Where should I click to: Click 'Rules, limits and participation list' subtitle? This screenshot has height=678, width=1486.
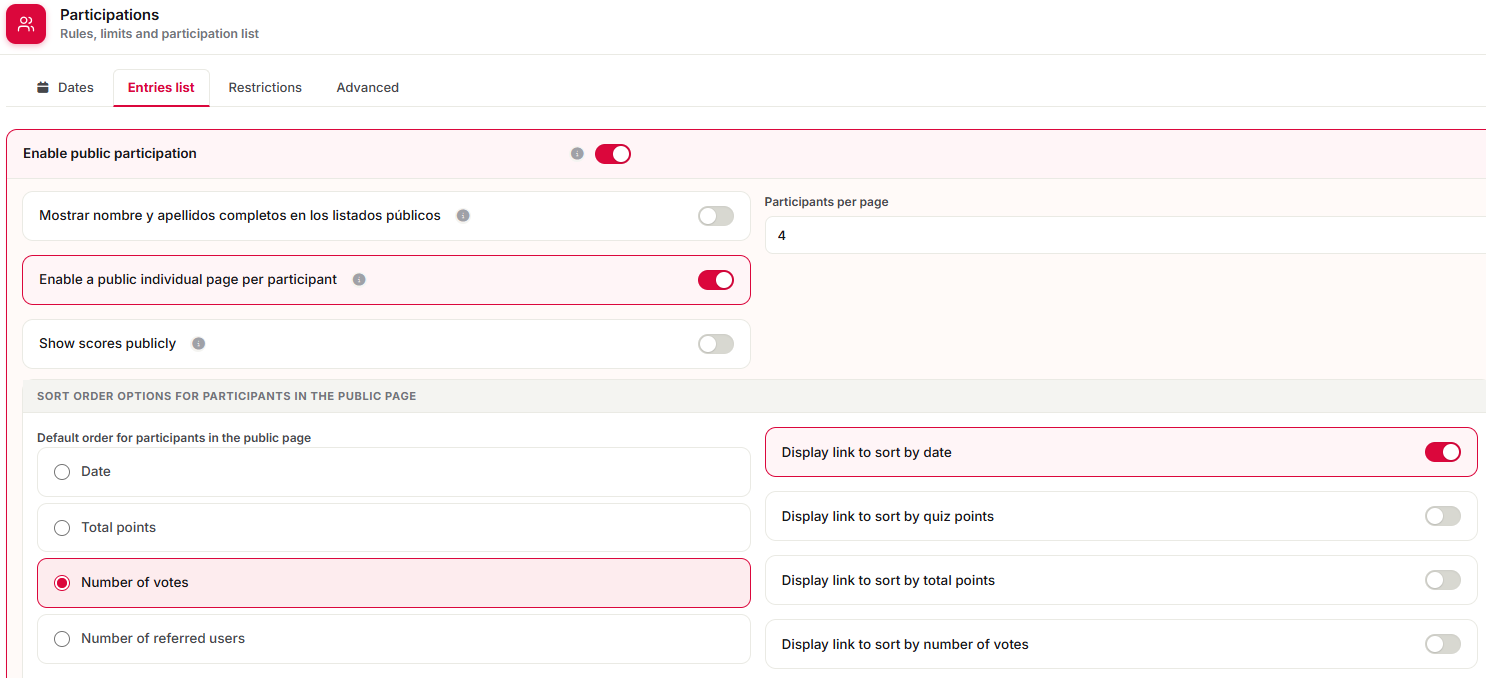tap(159, 34)
